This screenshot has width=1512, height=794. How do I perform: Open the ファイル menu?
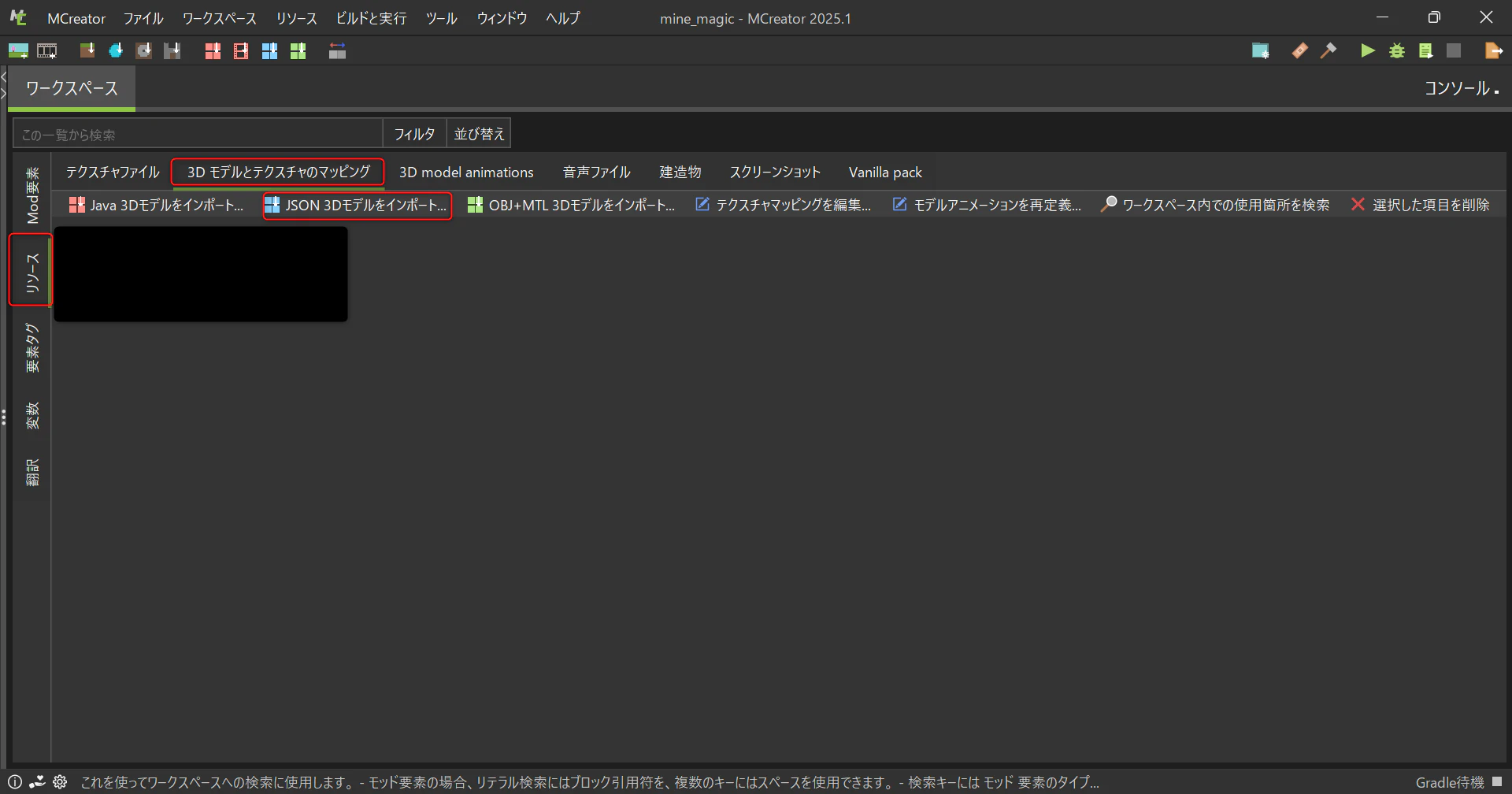[143, 18]
